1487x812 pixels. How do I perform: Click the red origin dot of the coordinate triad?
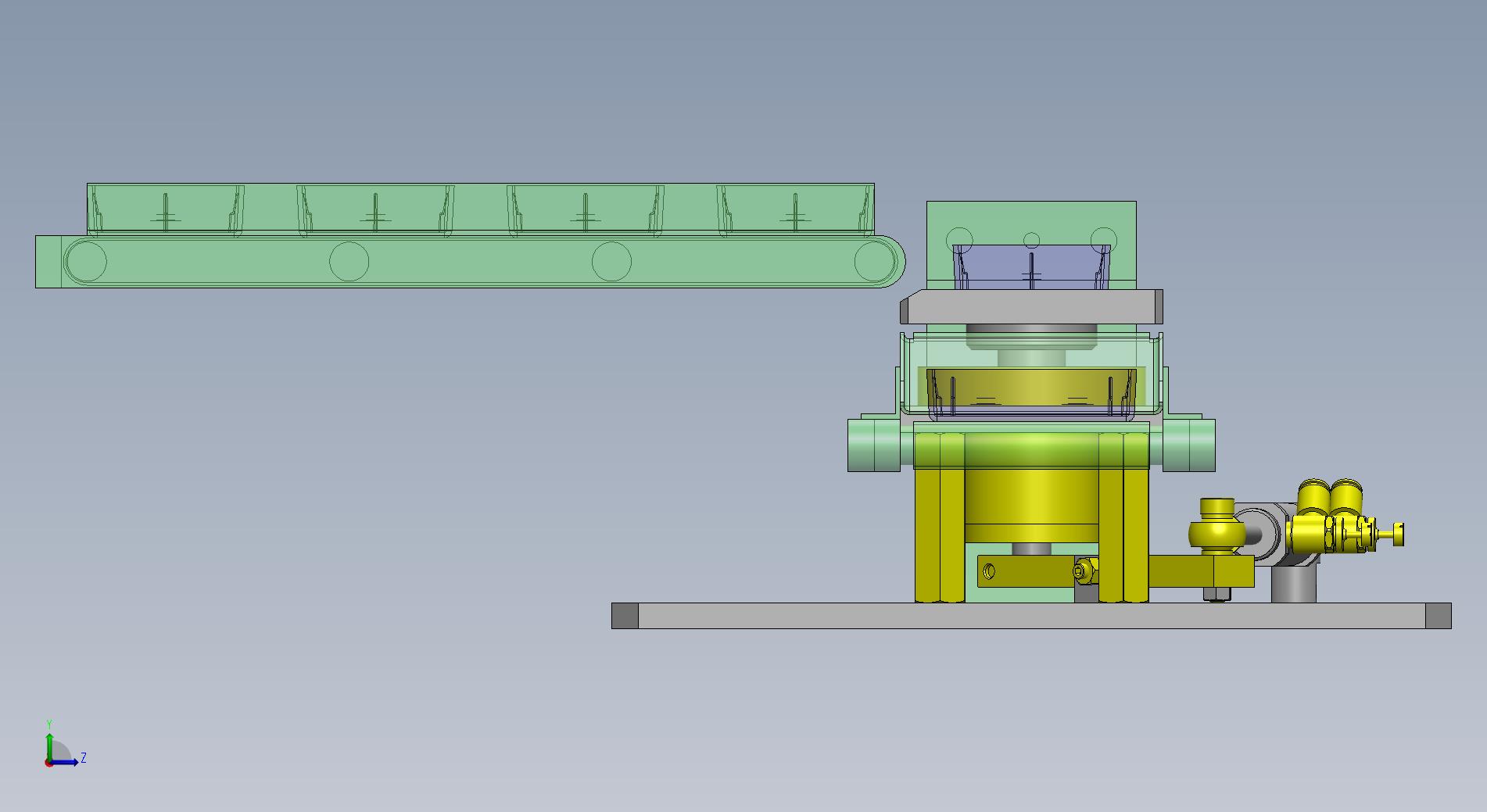click(48, 763)
